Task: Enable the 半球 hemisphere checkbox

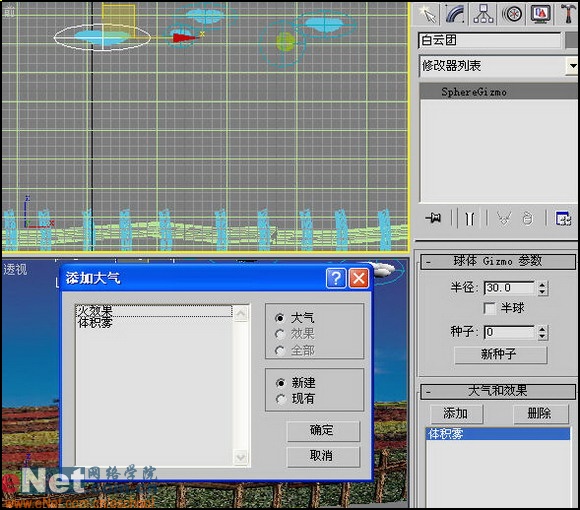Action: (490, 308)
